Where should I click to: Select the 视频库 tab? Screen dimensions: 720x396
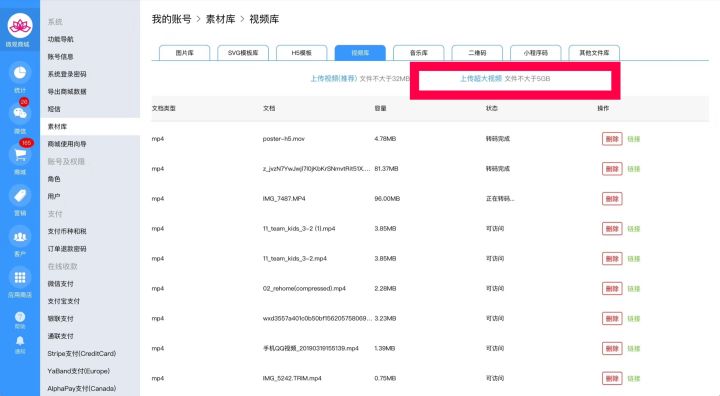[360, 53]
